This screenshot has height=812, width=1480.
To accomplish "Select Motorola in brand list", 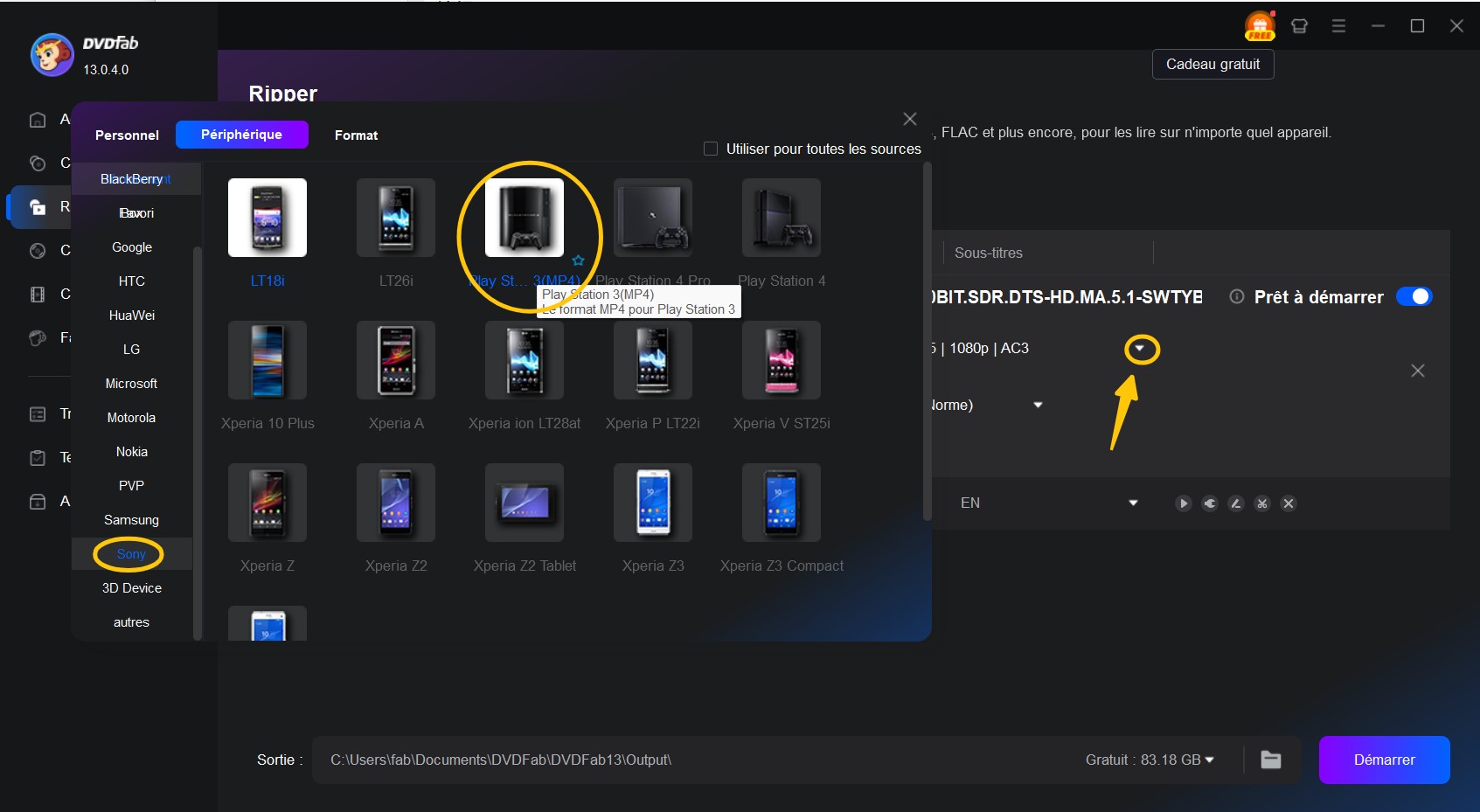I will pos(132,418).
